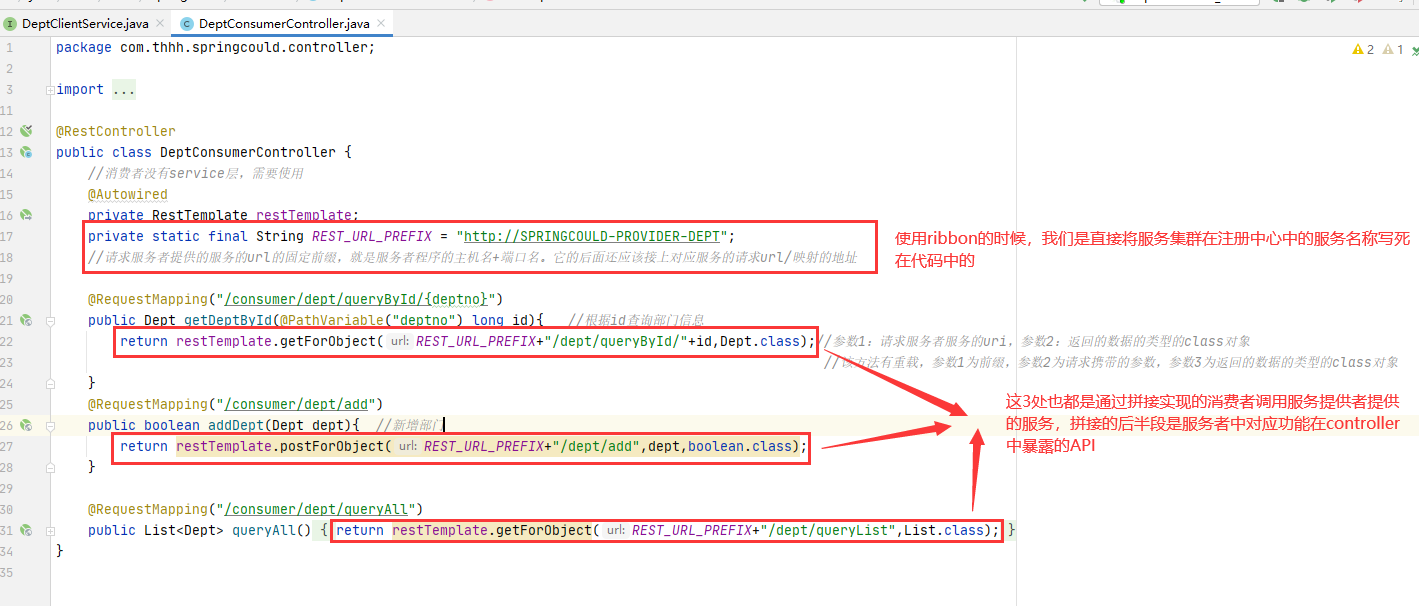Click the gutter icon beside the addDept method
Viewport: 1419px width, 606px height.
(x=25, y=425)
